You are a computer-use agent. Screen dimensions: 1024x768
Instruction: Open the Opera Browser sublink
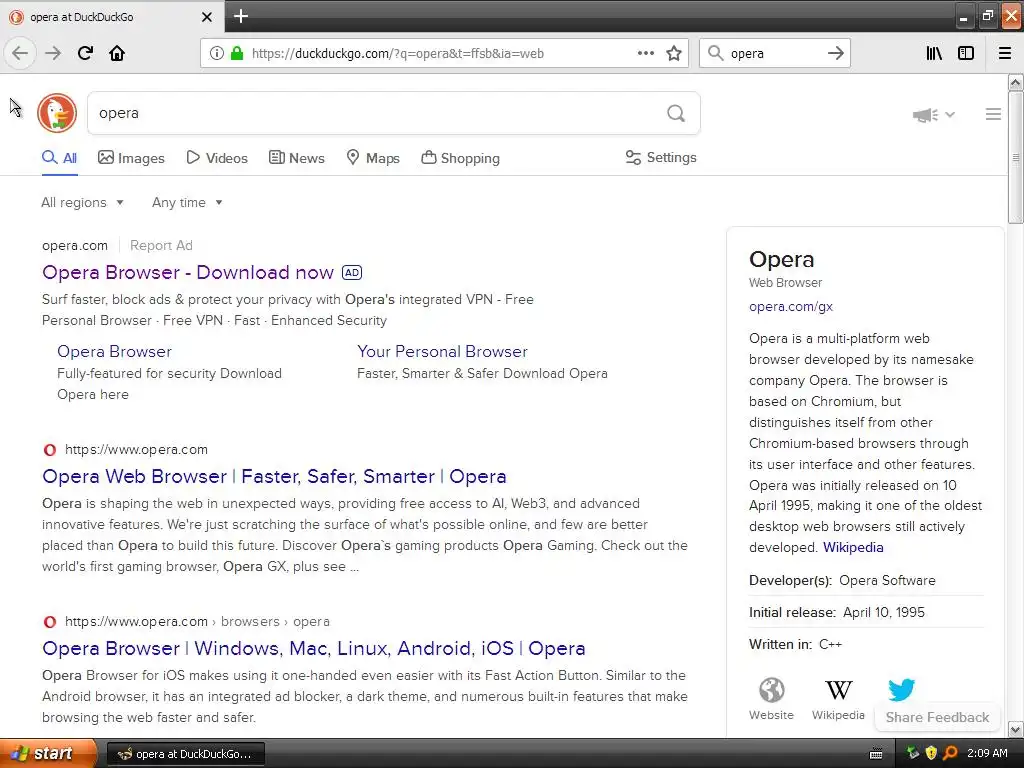pos(114,351)
